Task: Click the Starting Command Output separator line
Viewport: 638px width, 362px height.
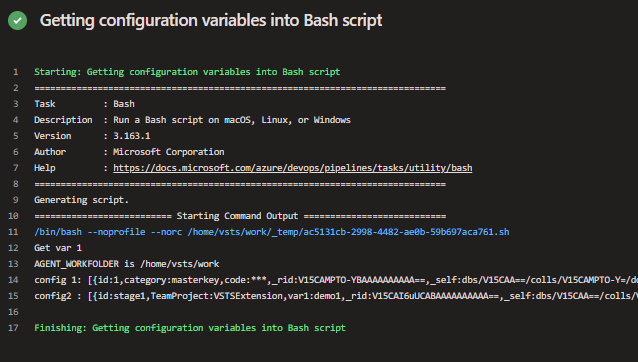Action: point(240,216)
